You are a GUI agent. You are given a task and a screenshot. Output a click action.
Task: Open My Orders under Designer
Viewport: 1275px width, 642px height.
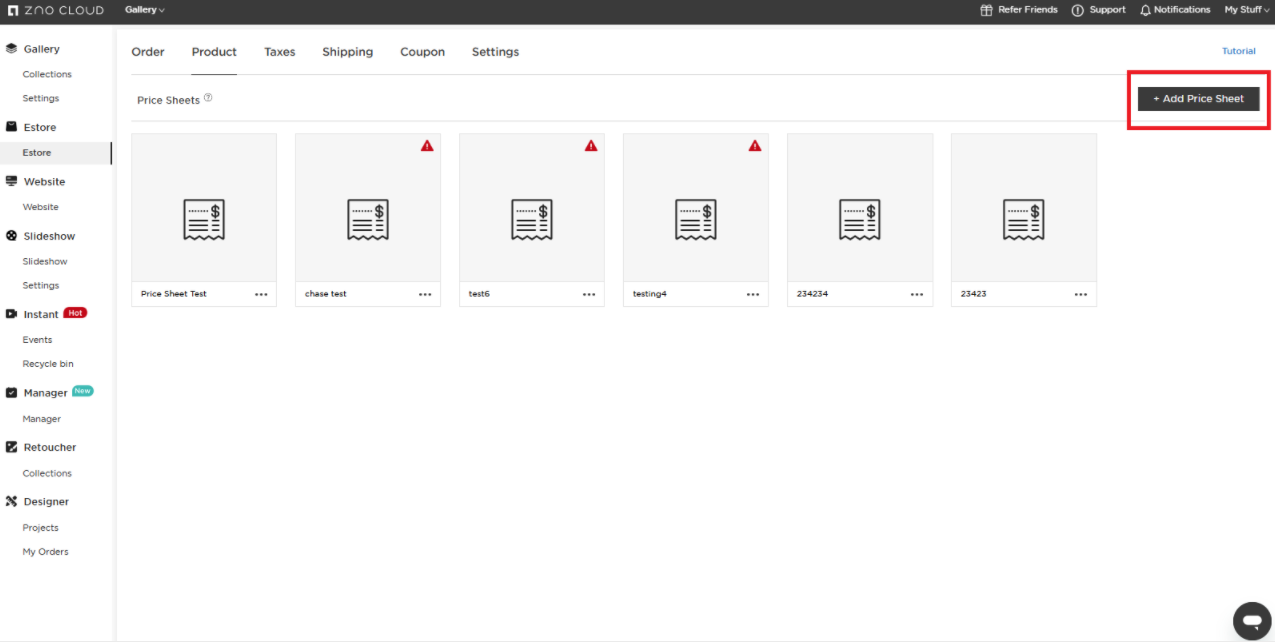(46, 552)
